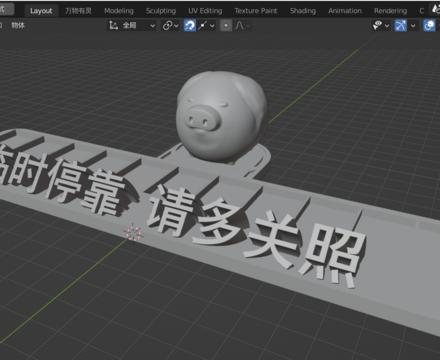440x360 pixels.
Task: Expand the gizmo options arrow
Action: click(x=413, y=26)
